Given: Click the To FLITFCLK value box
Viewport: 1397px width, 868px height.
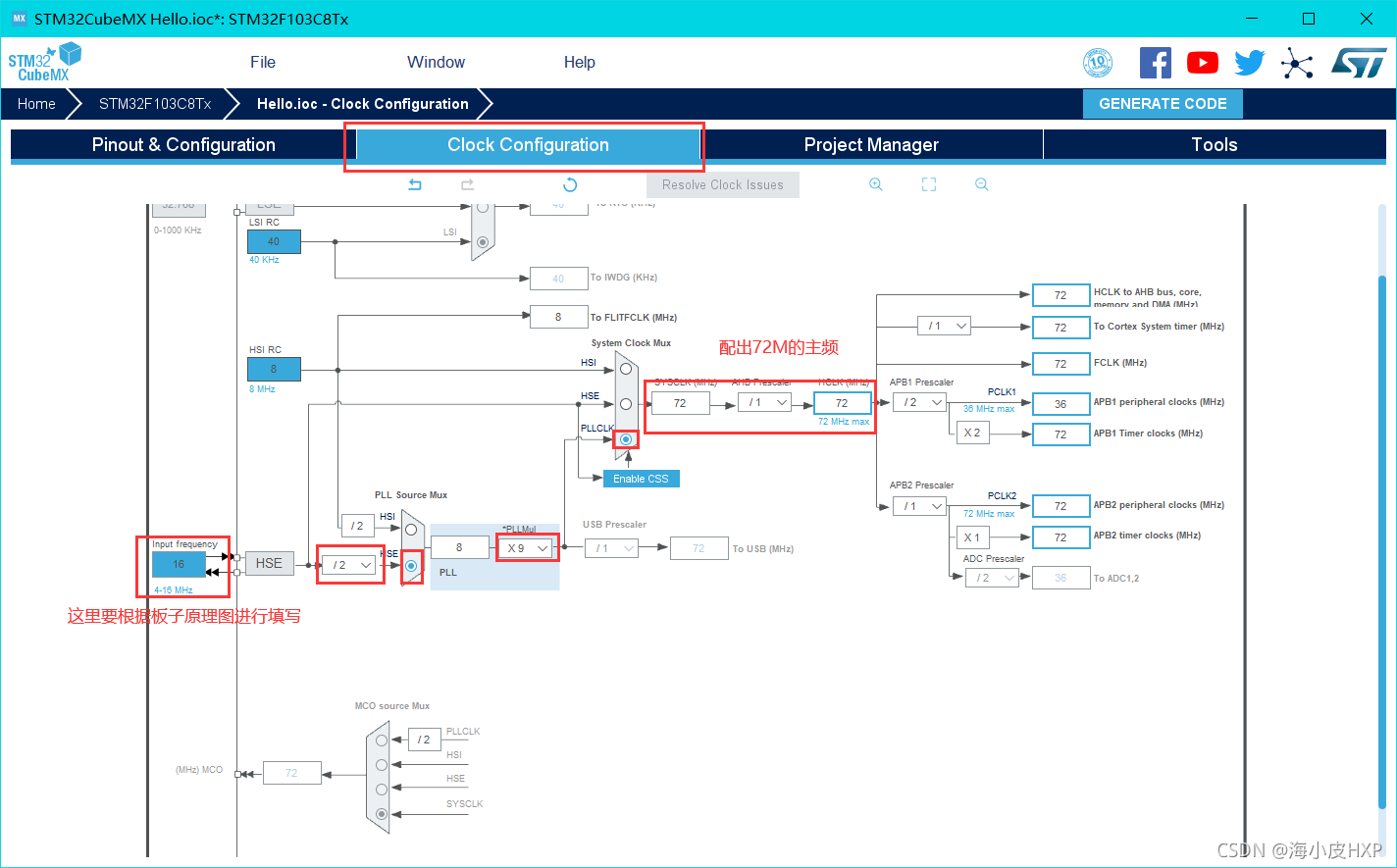Looking at the screenshot, I should [x=558, y=317].
